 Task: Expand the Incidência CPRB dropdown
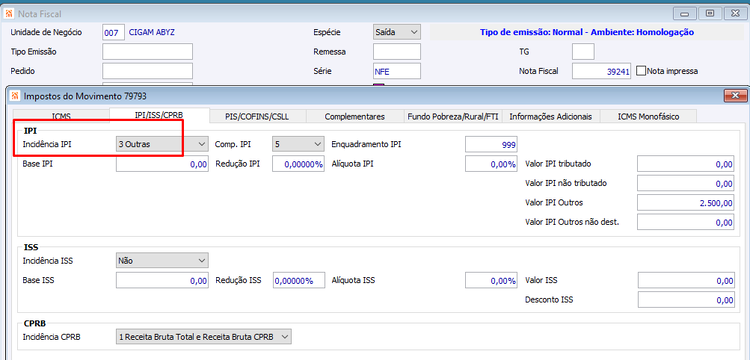pyautogui.click(x=204, y=337)
